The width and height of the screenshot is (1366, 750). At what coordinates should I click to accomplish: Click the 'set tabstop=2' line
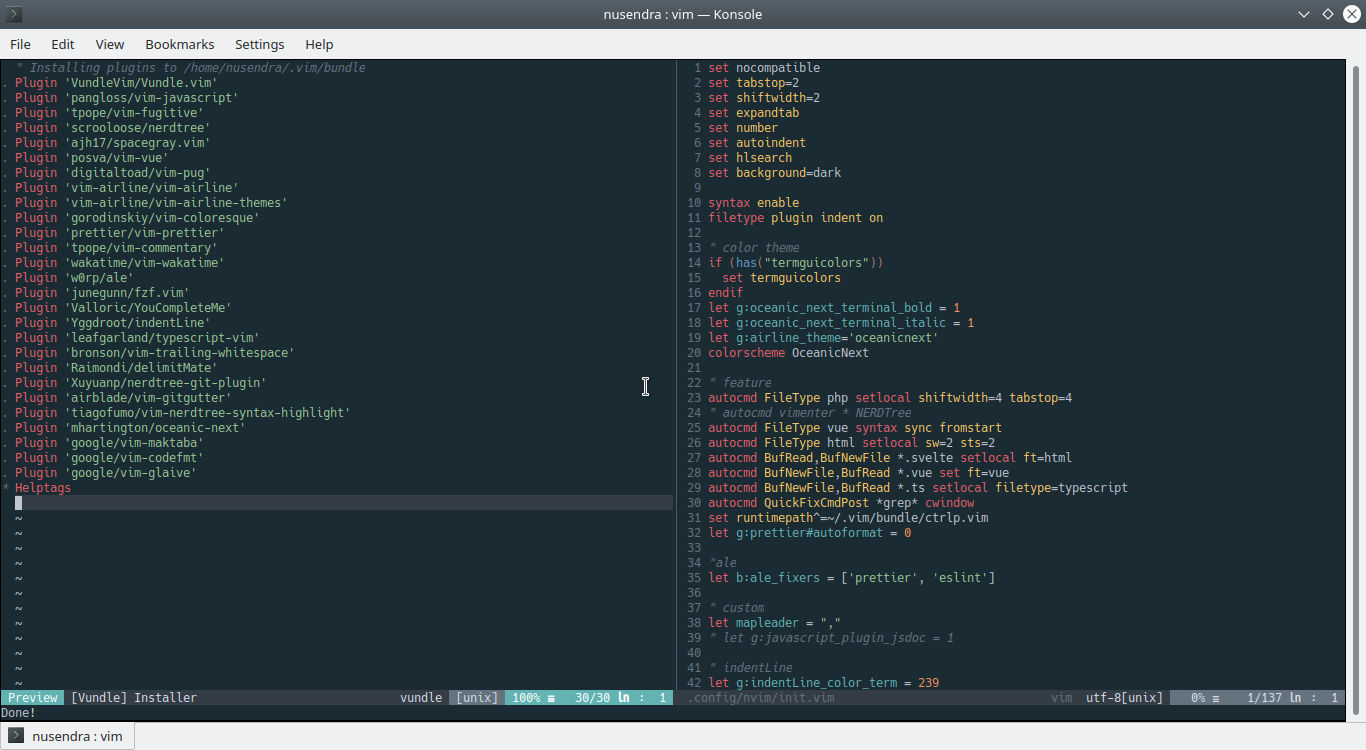[754, 83]
